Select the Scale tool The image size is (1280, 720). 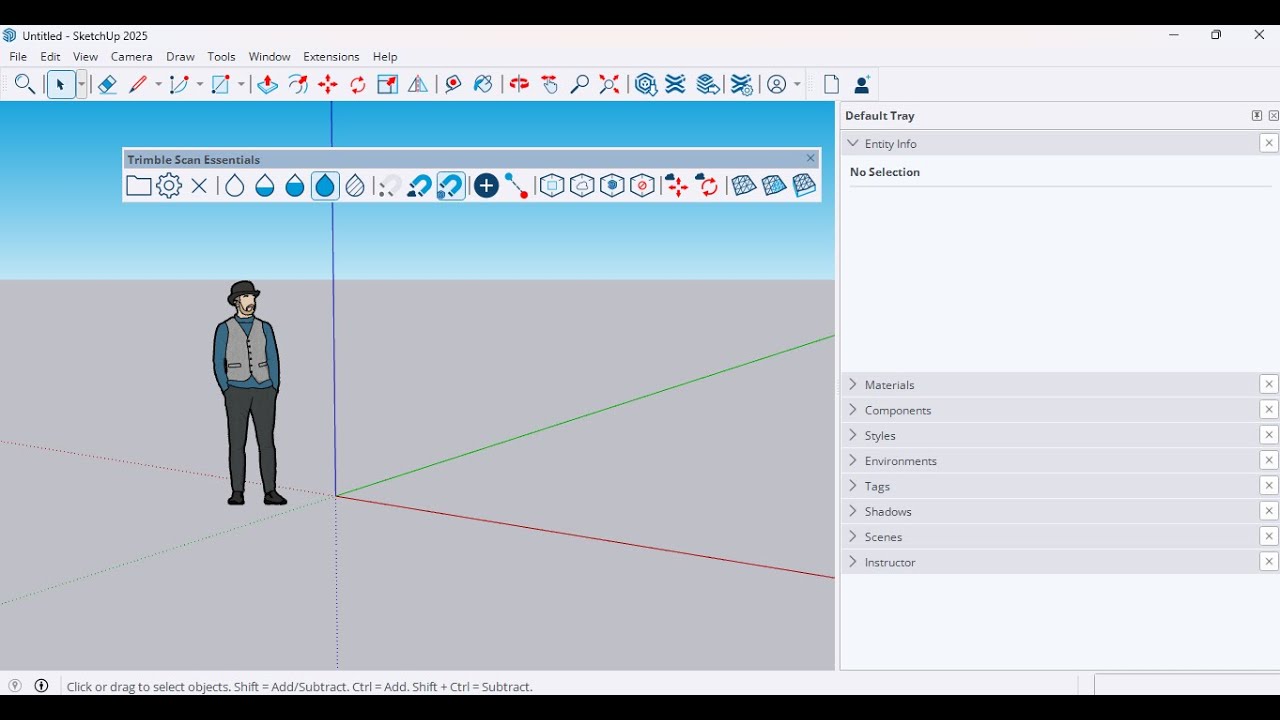click(x=388, y=85)
